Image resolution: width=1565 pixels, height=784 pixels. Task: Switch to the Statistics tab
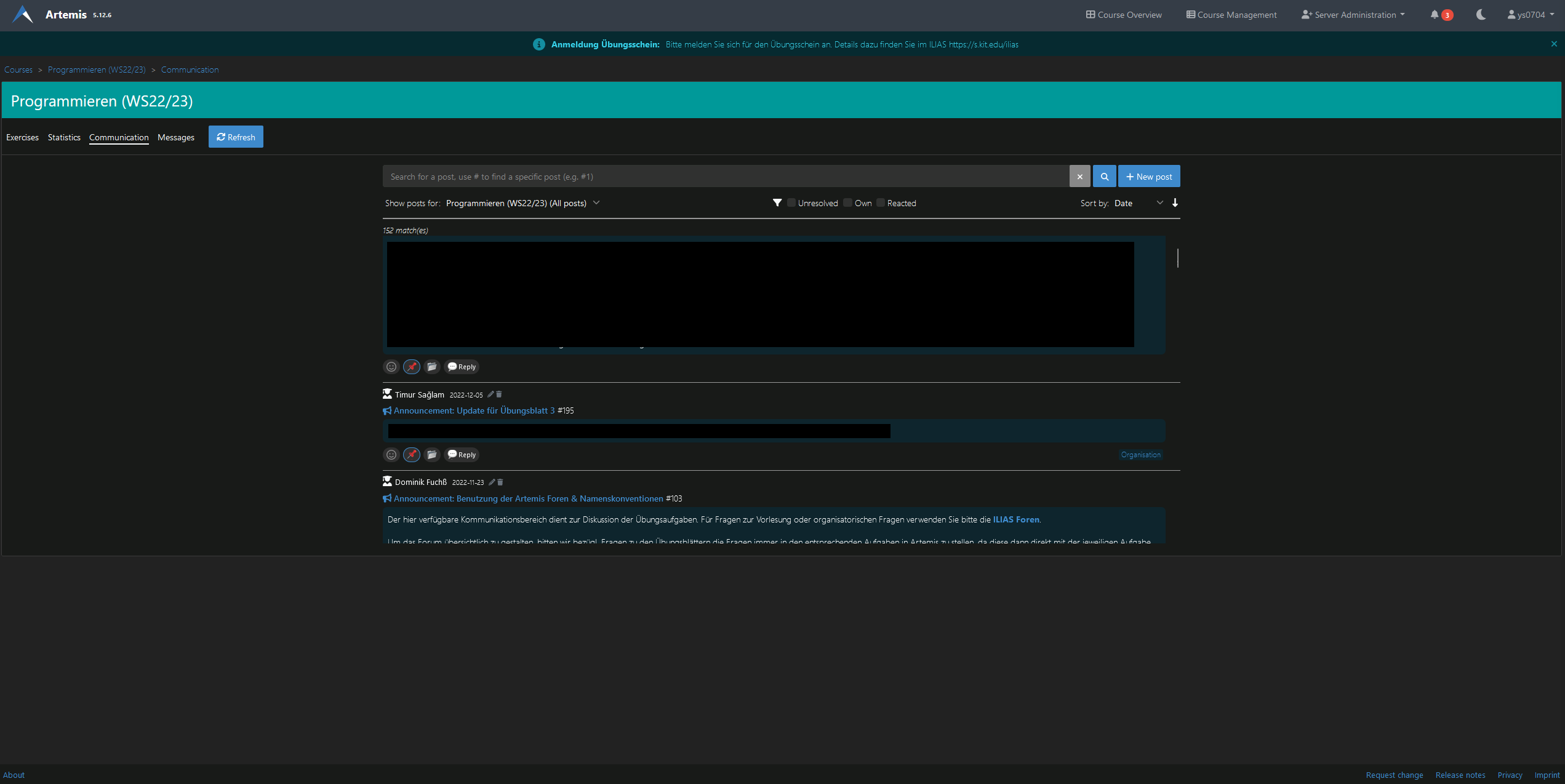coord(63,137)
